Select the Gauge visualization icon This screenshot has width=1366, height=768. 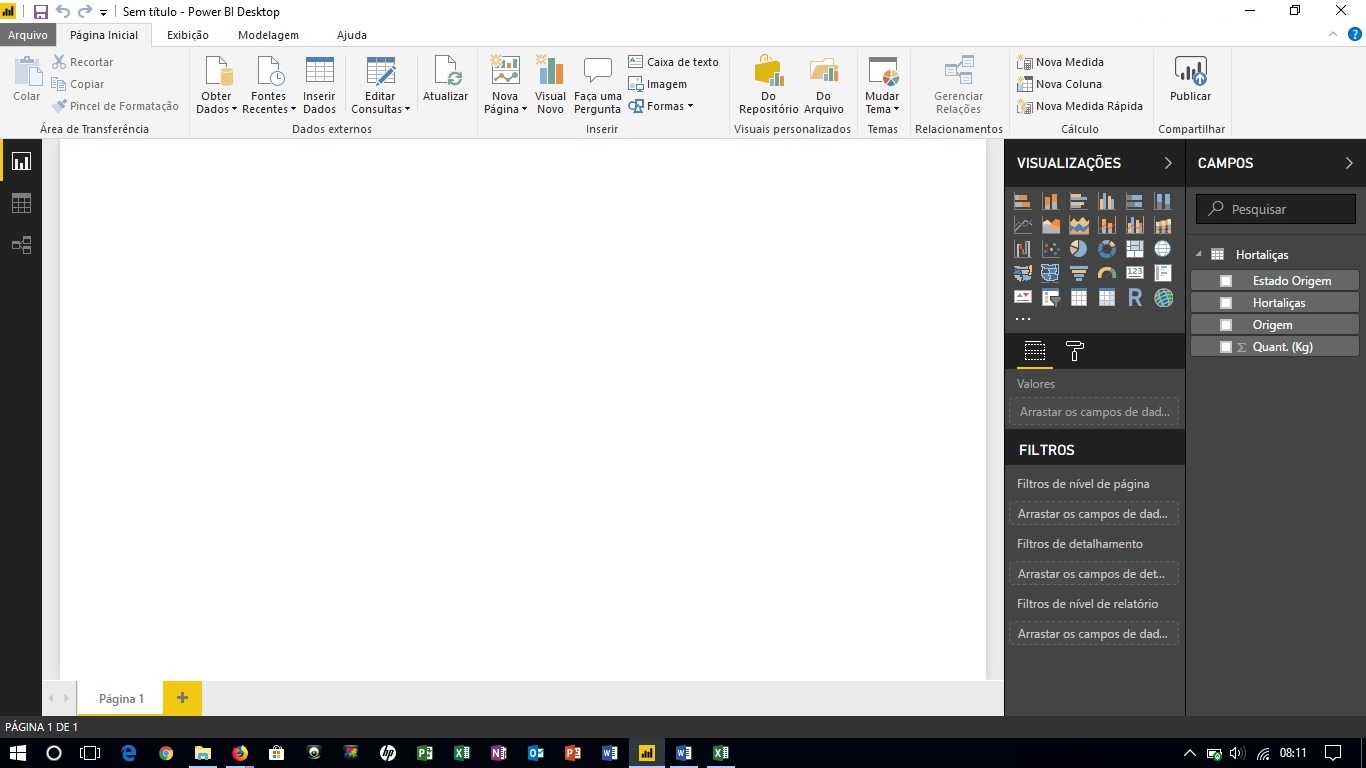[1106, 273]
